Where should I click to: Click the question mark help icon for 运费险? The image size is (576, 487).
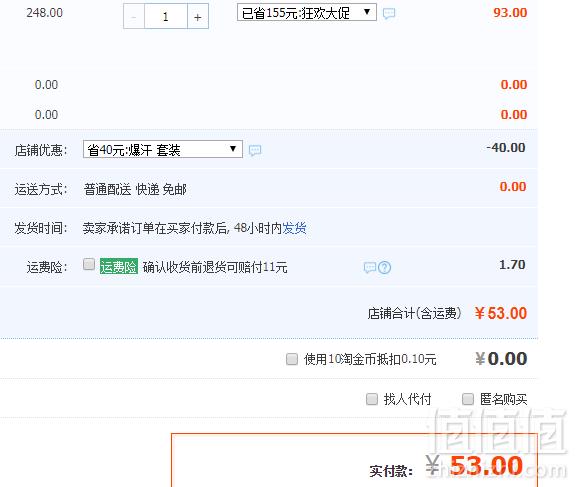(x=385, y=267)
